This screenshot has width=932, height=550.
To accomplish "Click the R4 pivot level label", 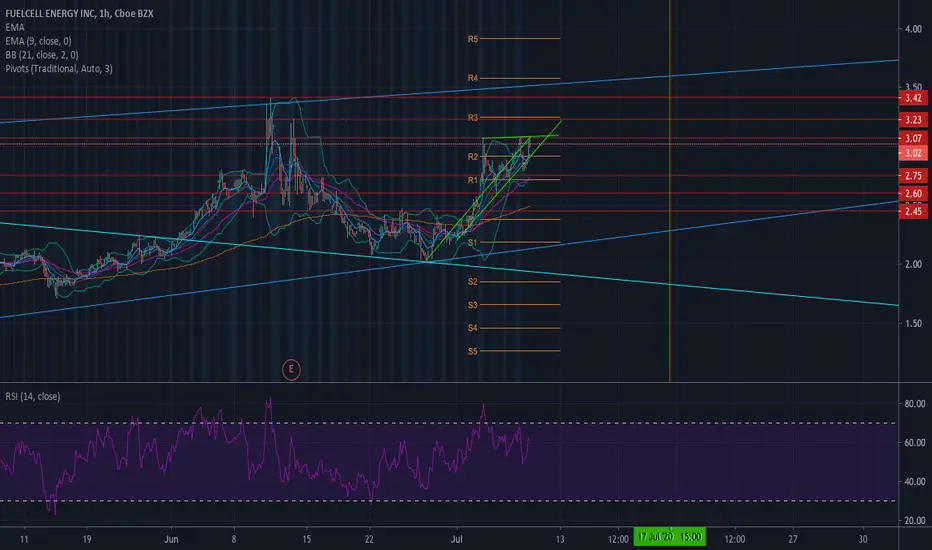I will pos(473,78).
